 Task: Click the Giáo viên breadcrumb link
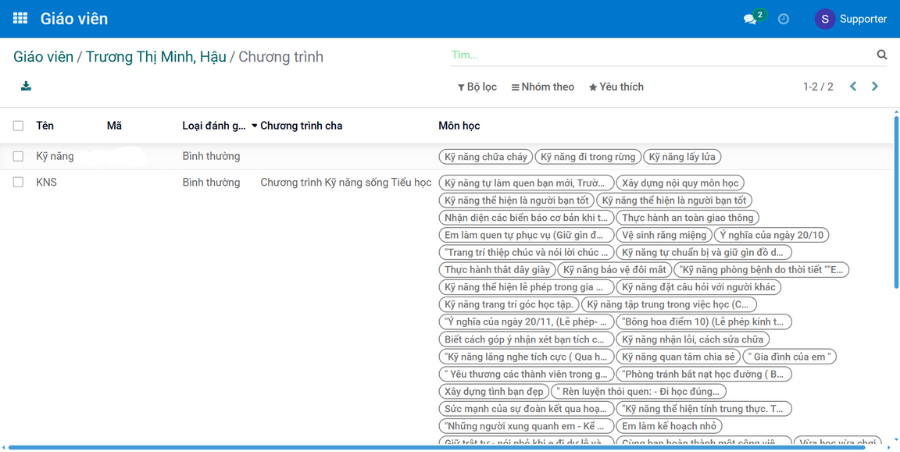tap(43, 57)
